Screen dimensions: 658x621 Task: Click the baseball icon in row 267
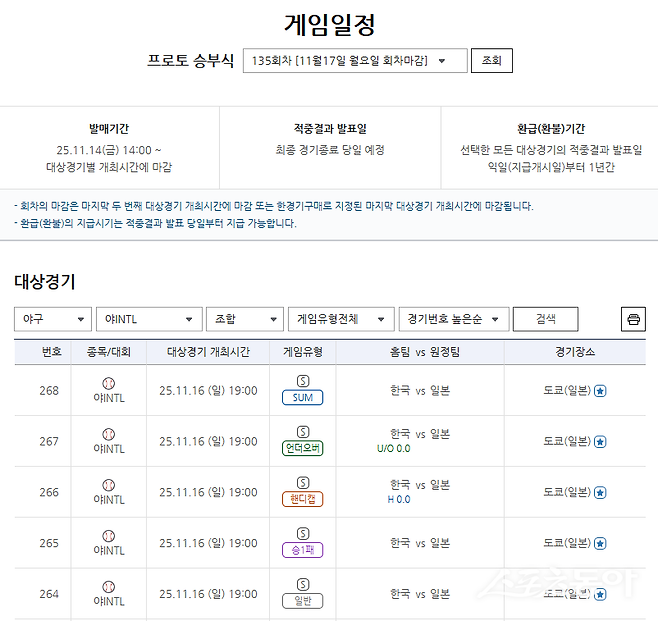[x=109, y=434]
